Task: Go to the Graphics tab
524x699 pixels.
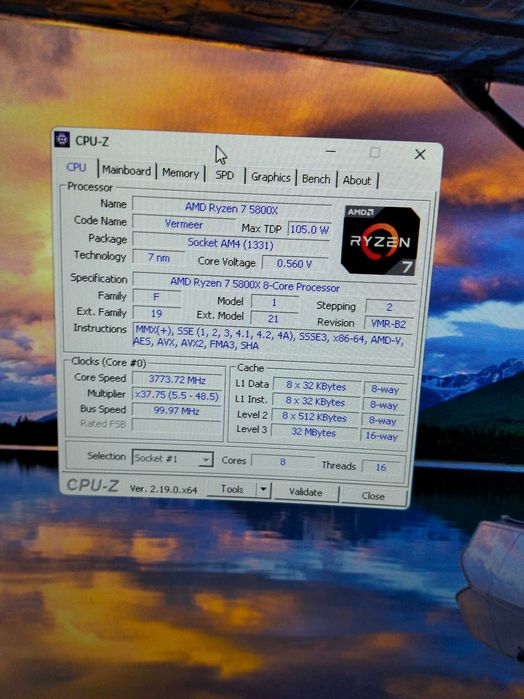Action: click(270, 177)
